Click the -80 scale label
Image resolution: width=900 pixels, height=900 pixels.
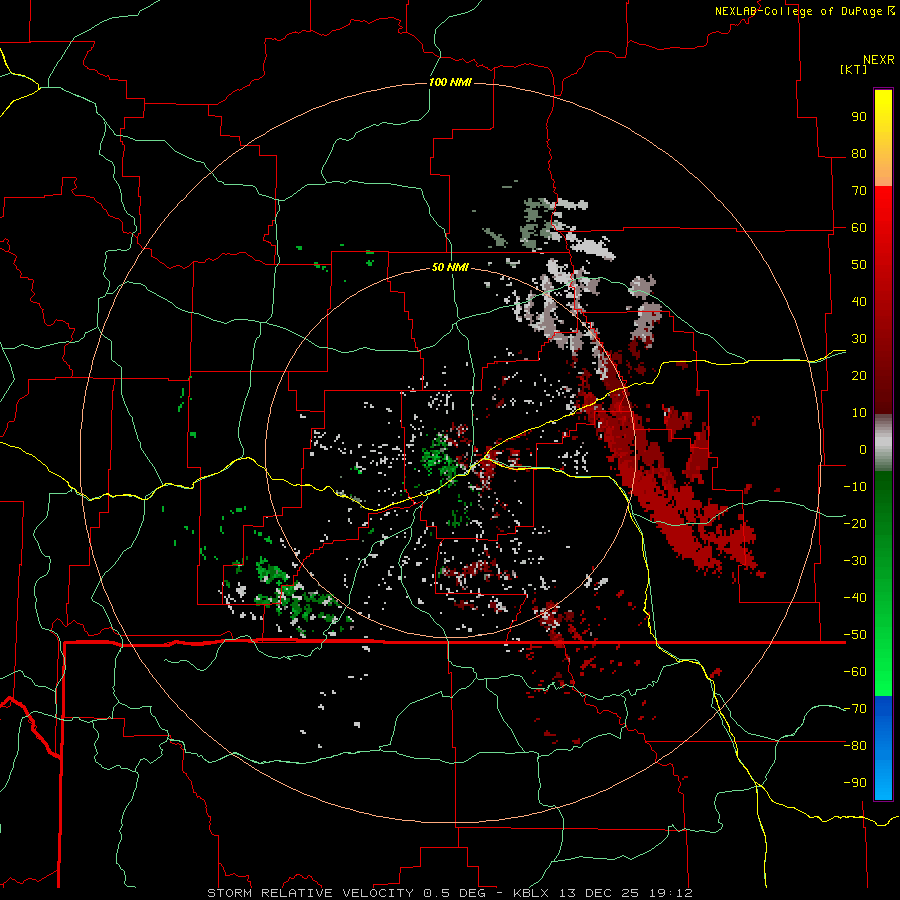(855, 746)
